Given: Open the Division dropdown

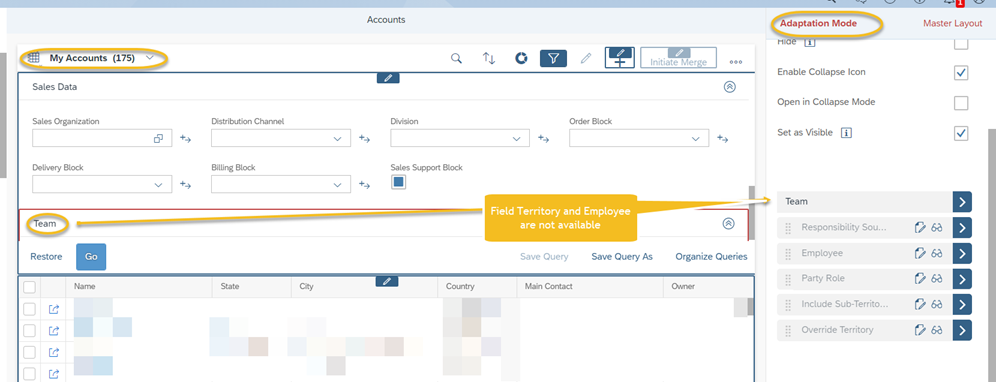Looking at the screenshot, I should click(517, 139).
